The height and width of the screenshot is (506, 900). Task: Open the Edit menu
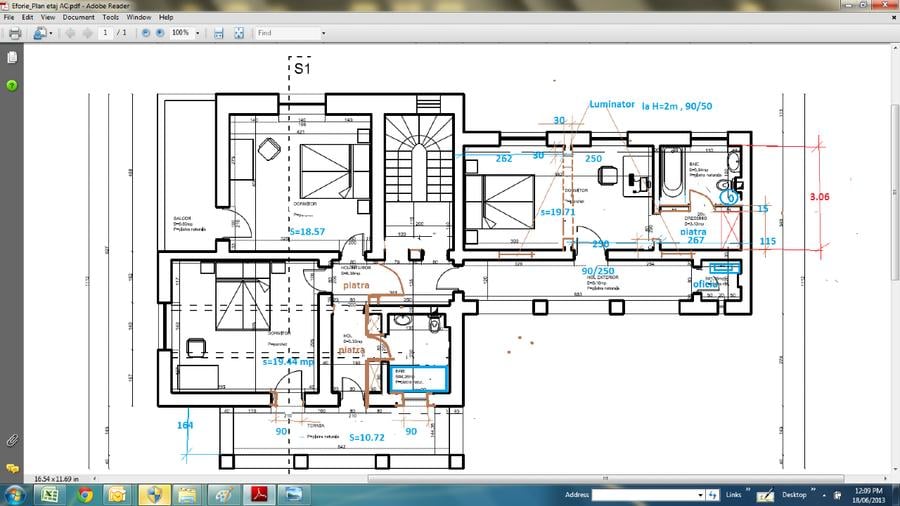[x=28, y=17]
